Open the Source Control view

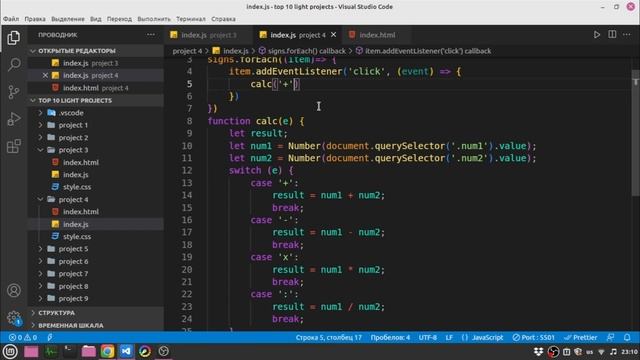pos(14,92)
